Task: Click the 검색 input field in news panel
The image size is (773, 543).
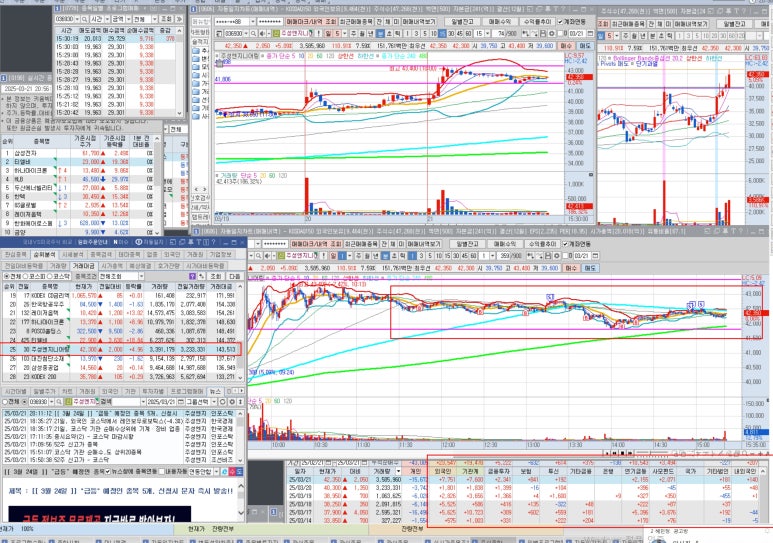Action: pyautogui.click(x=127, y=402)
